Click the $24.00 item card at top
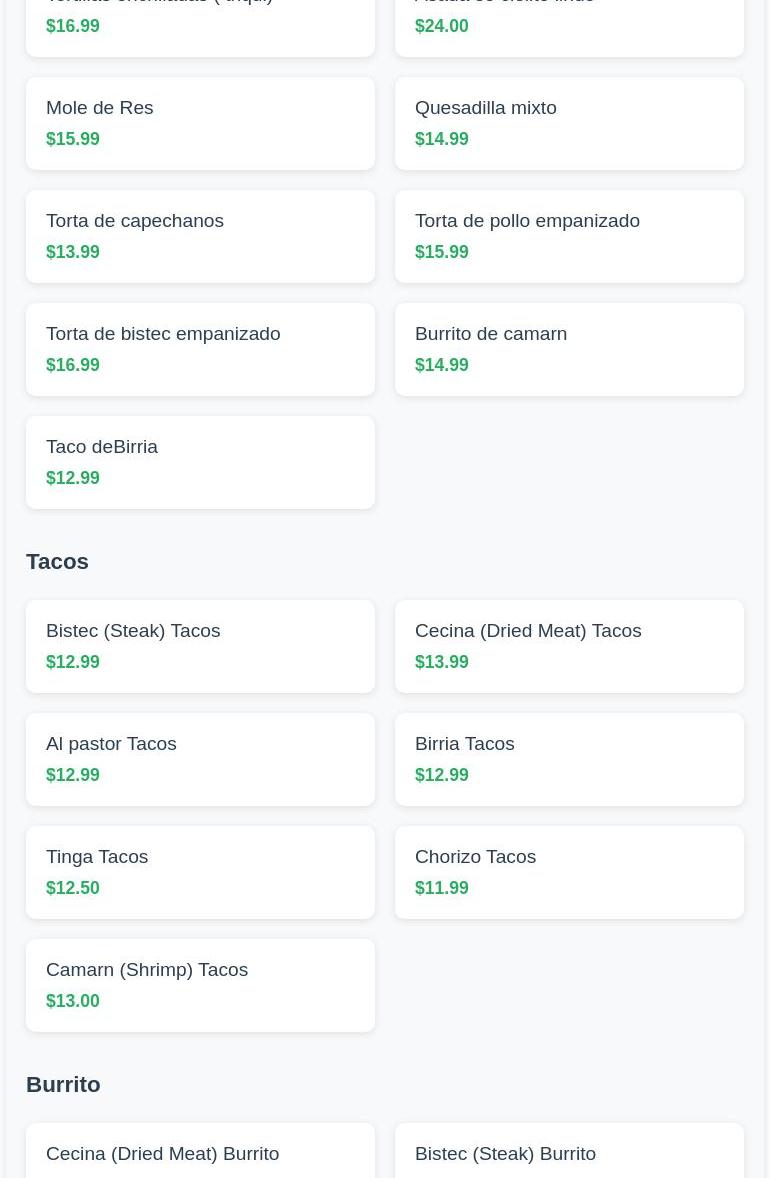The width and height of the screenshot is (770, 1178). [569, 24]
